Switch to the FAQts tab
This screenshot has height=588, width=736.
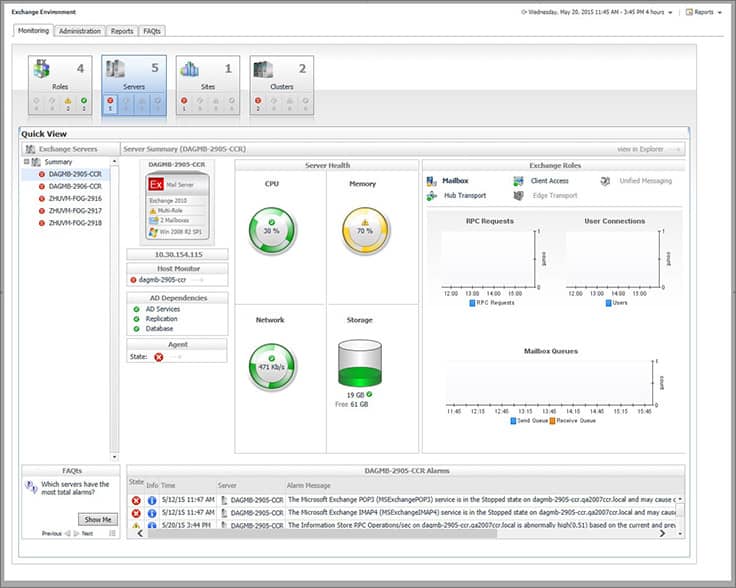[x=152, y=31]
